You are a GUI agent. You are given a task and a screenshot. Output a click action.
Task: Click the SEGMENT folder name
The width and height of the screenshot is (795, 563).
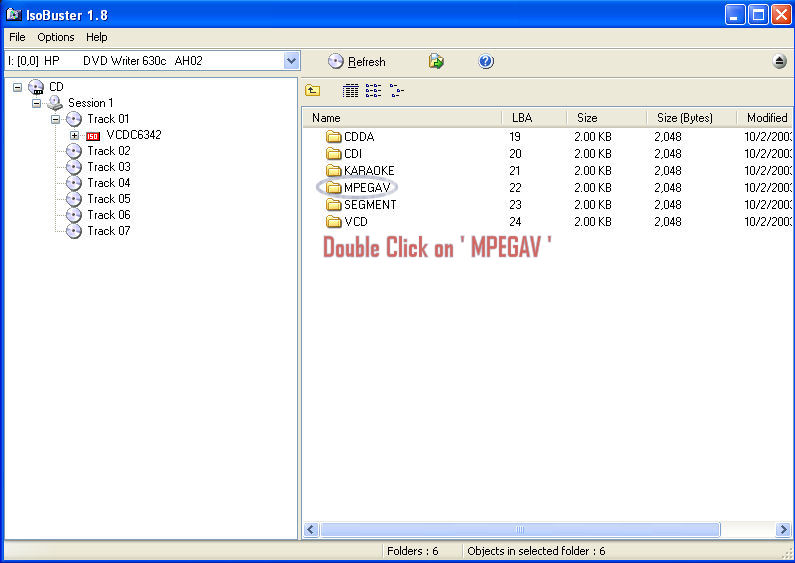click(x=370, y=205)
